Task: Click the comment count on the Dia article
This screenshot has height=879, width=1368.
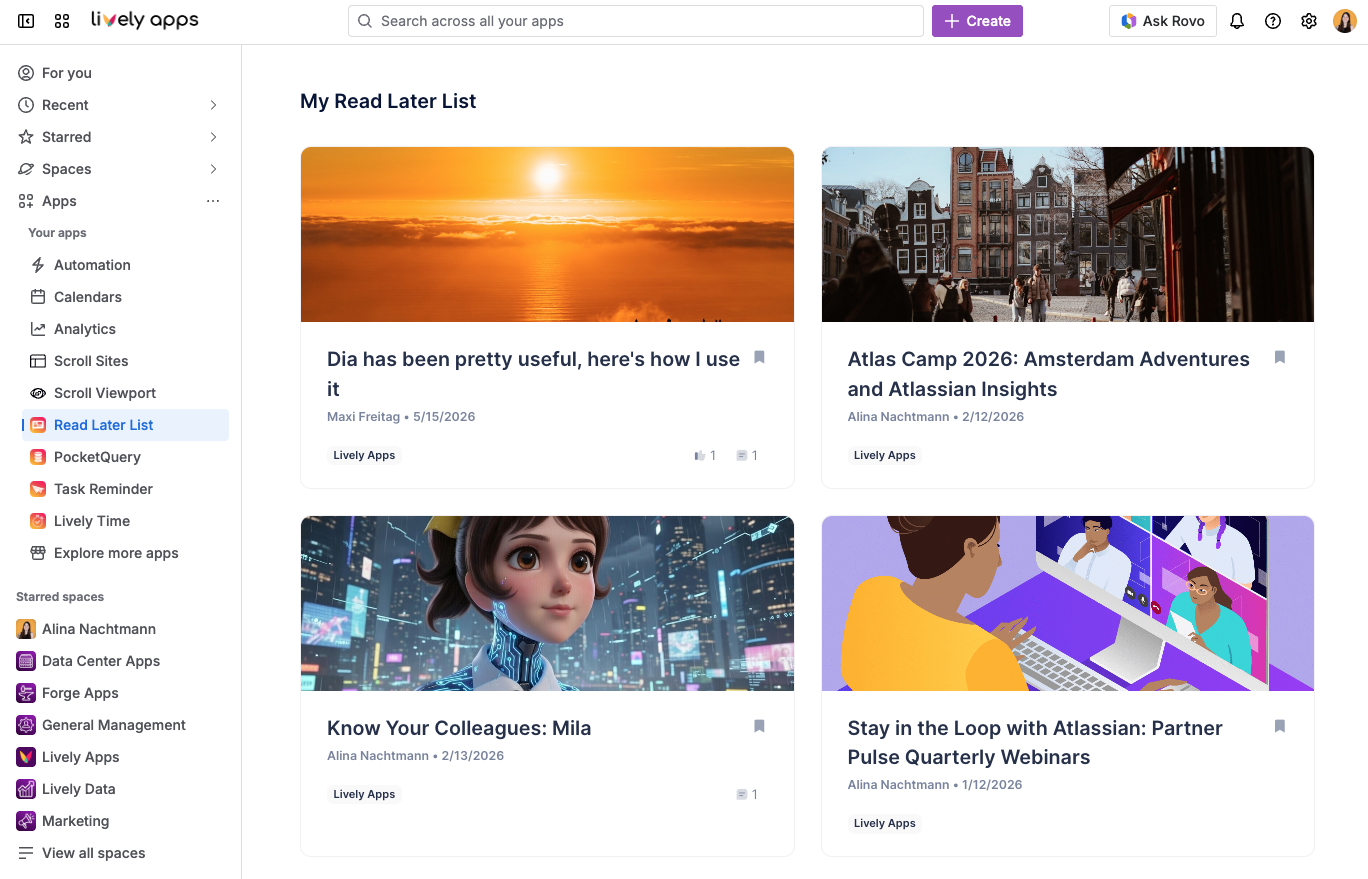Action: pos(747,456)
